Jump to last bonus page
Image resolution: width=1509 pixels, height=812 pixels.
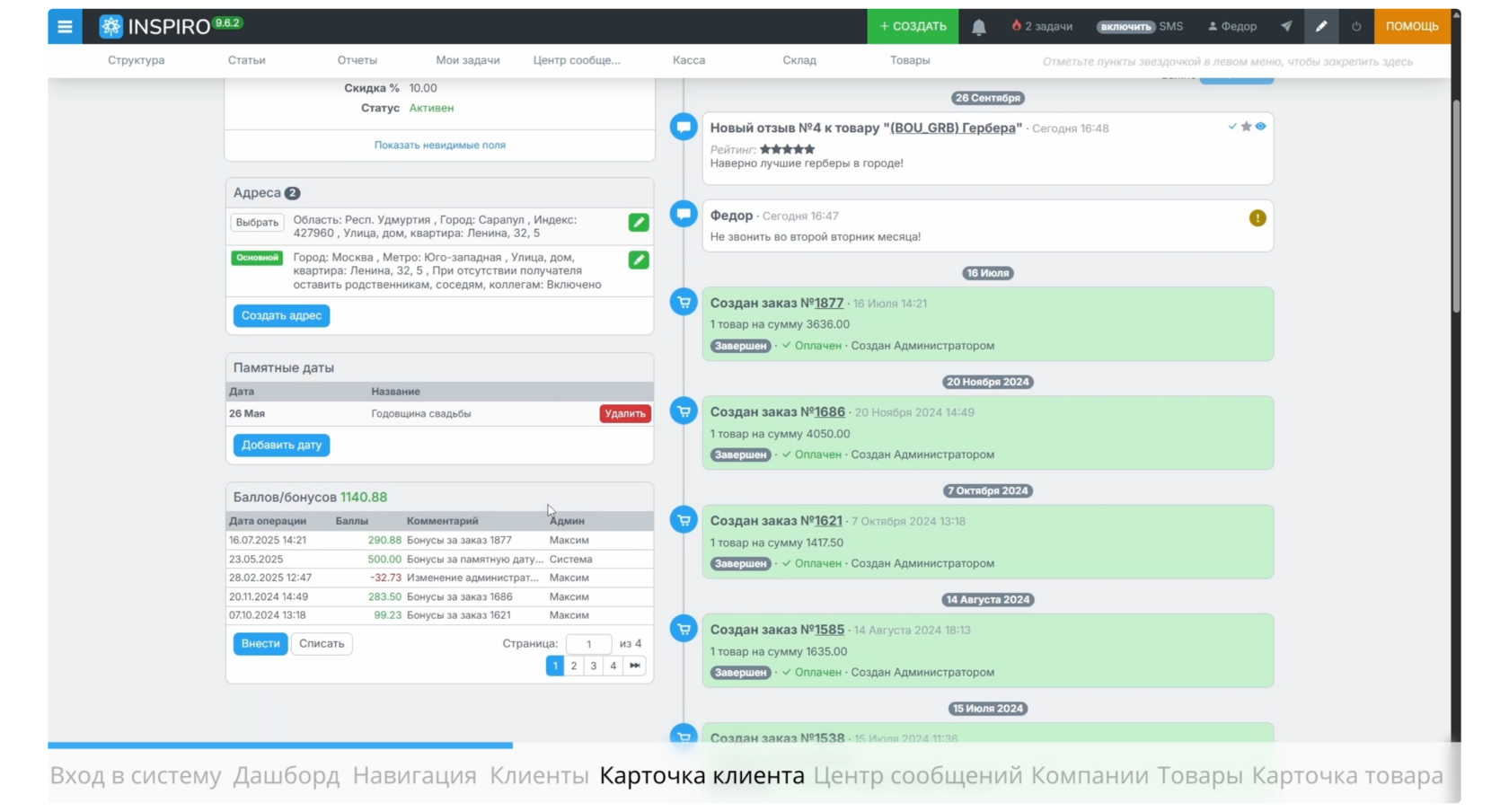click(635, 666)
